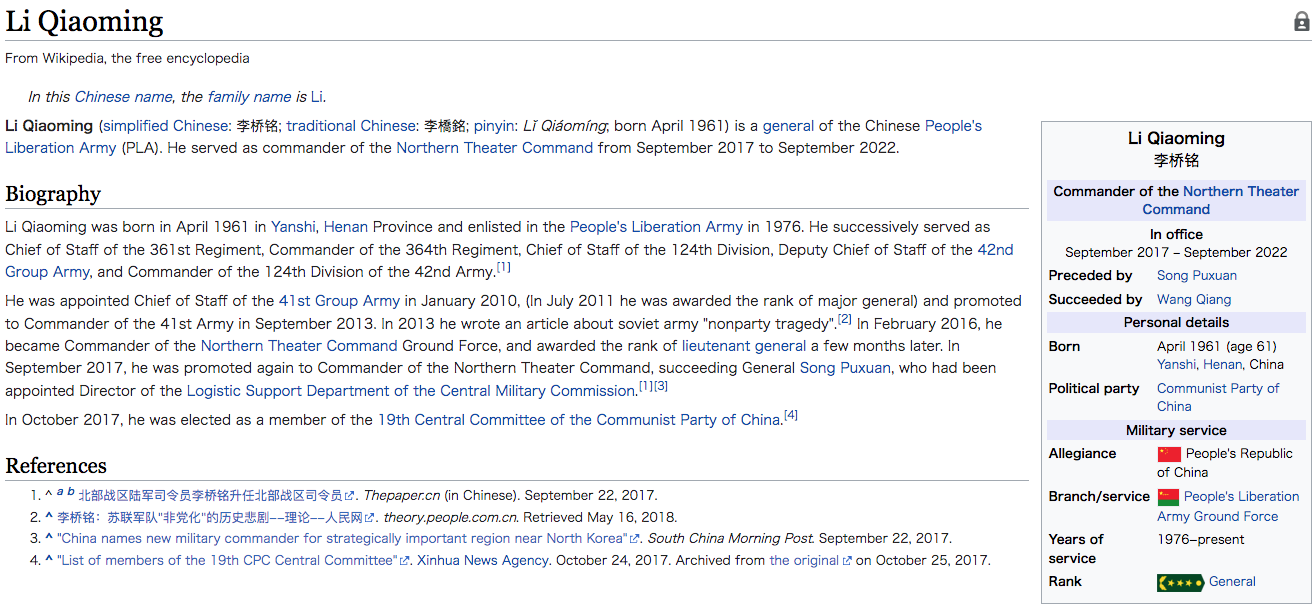This screenshot has height=605, width=1315.
Task: Open People's Liberation Army link in Biography paragraph
Action: [x=656, y=227]
